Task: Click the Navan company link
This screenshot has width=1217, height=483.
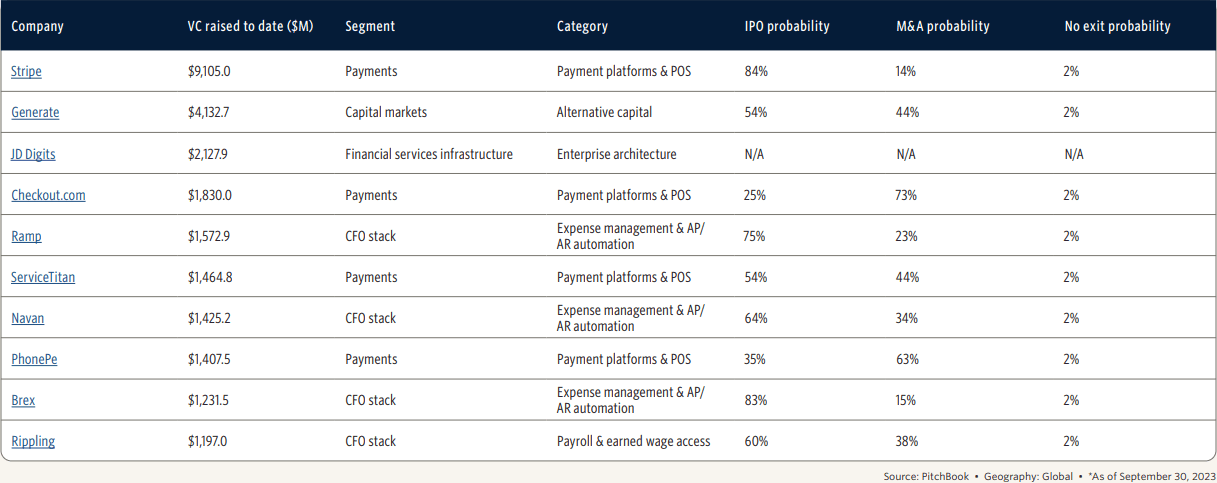Action: coord(28,318)
